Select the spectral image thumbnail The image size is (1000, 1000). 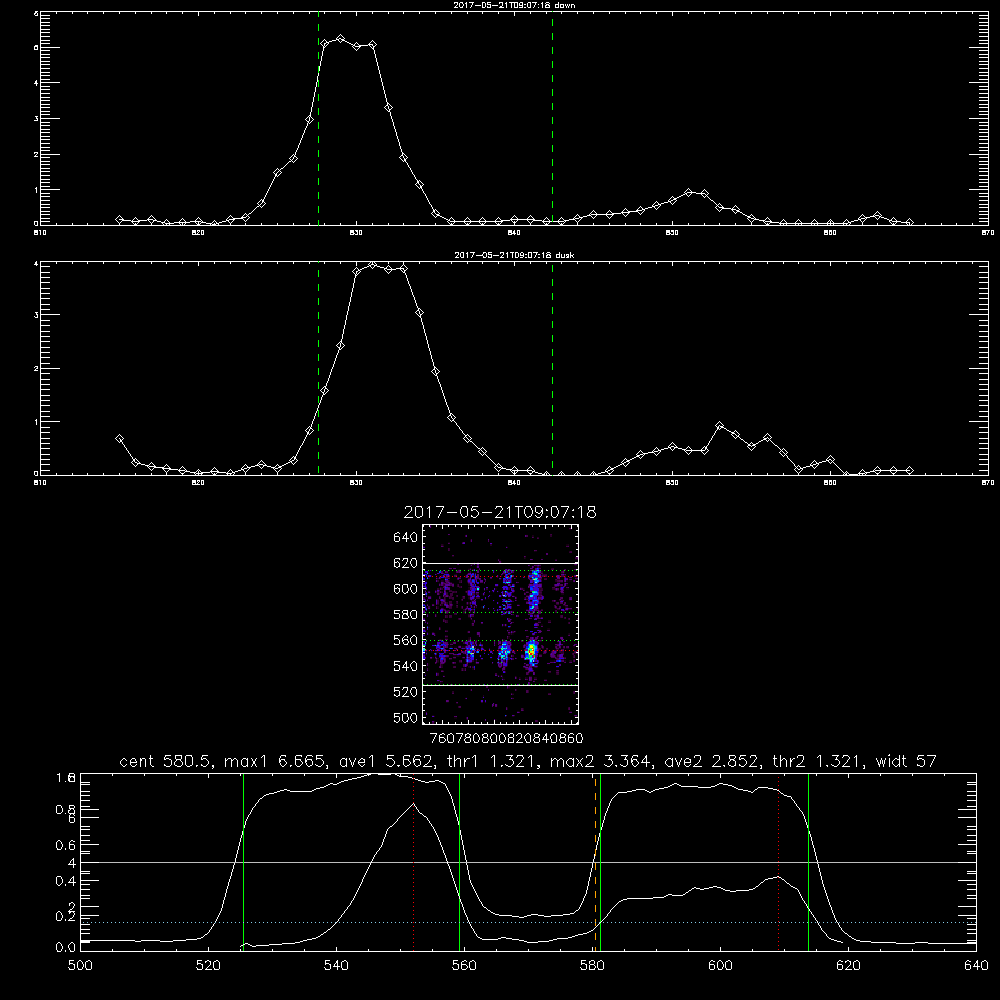click(x=500, y=624)
